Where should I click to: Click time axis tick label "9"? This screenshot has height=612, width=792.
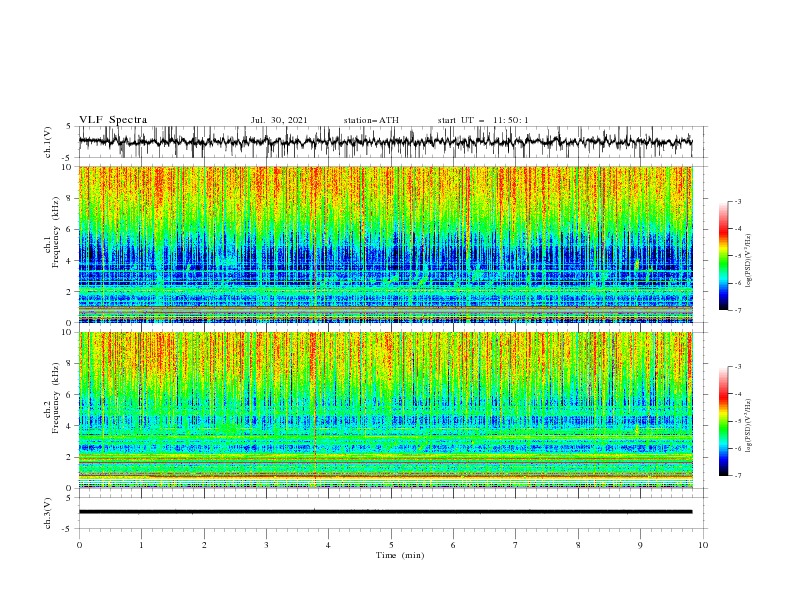(640, 545)
